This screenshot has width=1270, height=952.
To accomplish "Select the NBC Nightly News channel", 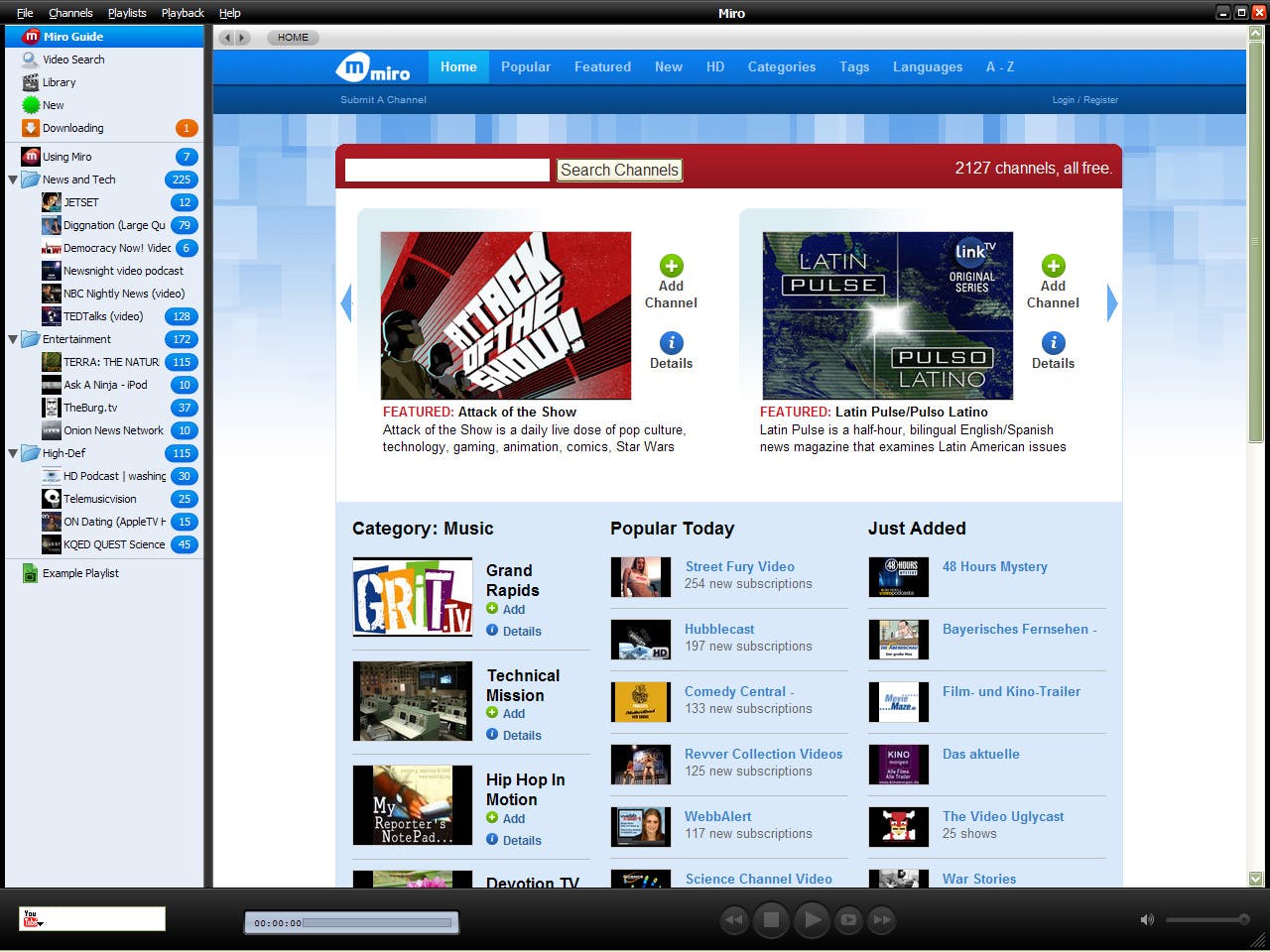I will click(x=104, y=294).
